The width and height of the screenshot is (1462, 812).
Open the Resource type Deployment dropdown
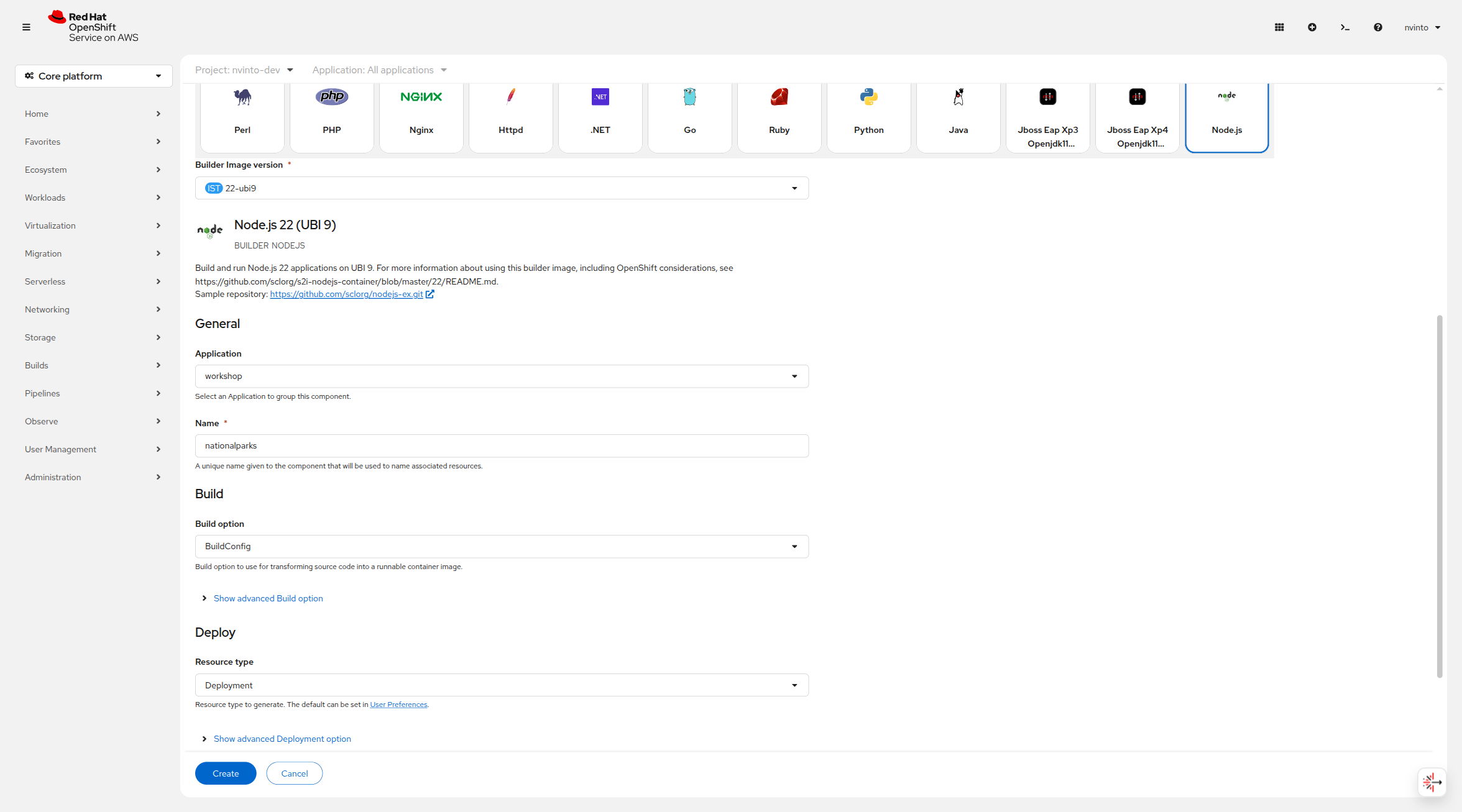502,685
